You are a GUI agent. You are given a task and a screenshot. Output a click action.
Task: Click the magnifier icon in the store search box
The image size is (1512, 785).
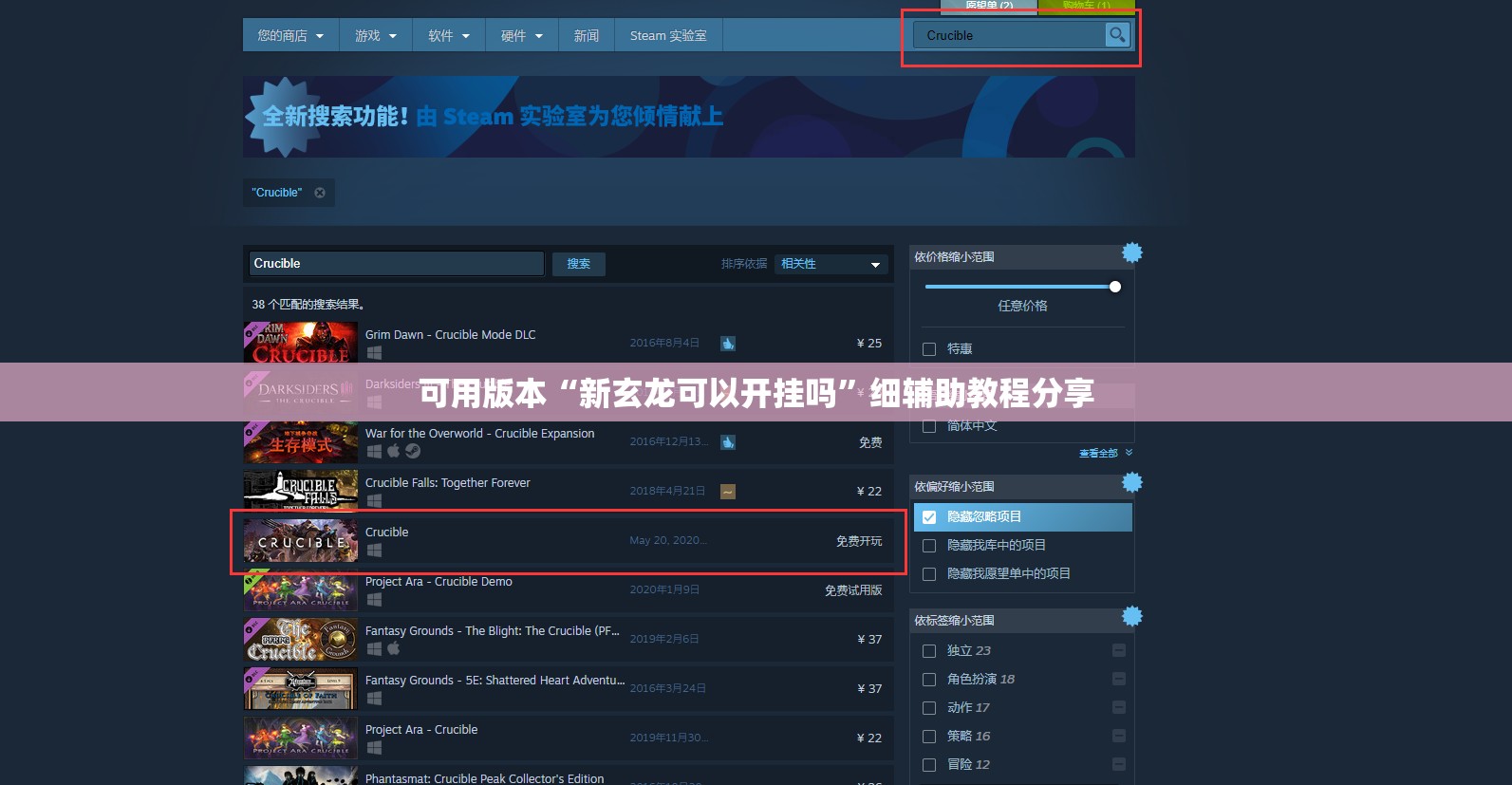coord(1117,35)
